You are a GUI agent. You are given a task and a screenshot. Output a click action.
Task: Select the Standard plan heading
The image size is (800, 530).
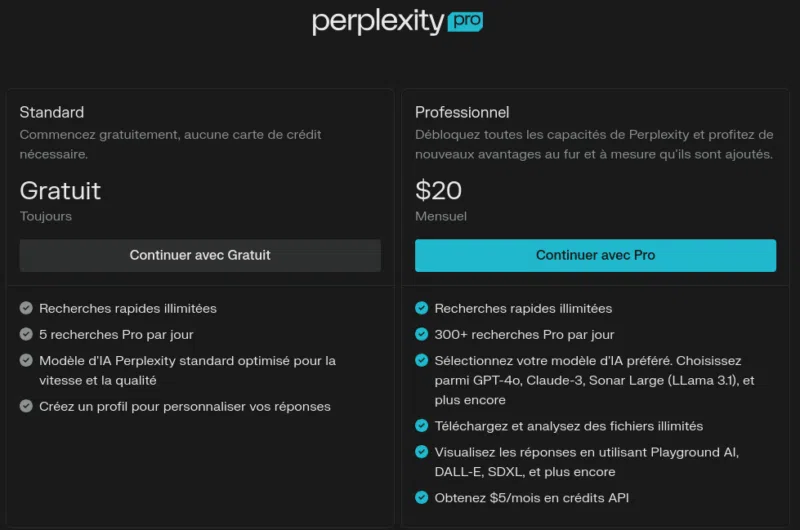click(52, 112)
